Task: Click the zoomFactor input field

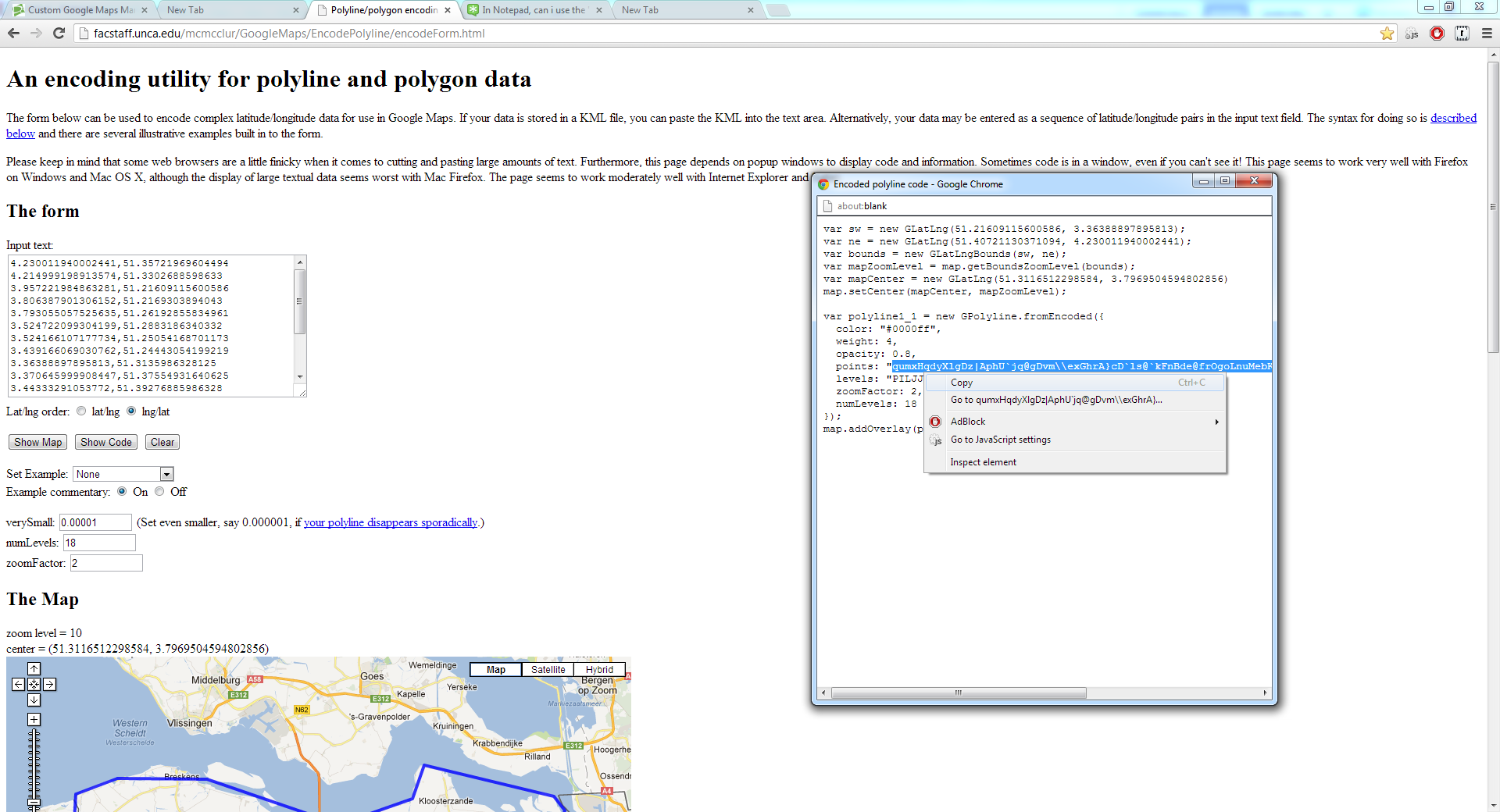Action: point(106,563)
